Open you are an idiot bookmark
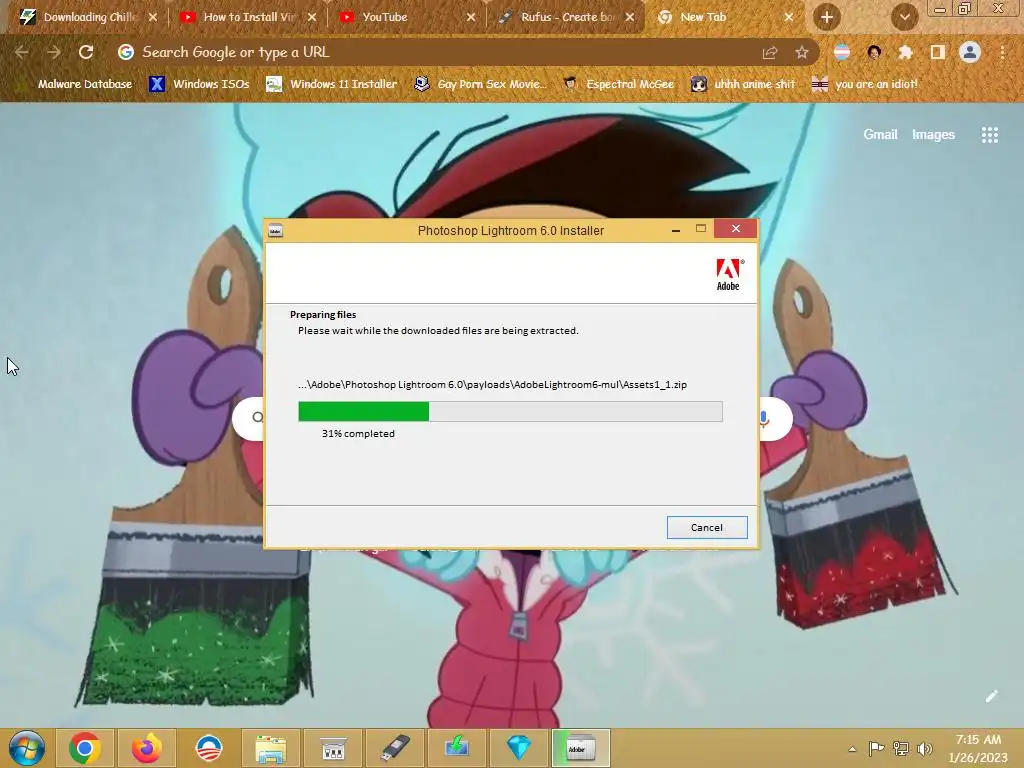Viewport: 1024px width, 768px height. click(x=865, y=84)
